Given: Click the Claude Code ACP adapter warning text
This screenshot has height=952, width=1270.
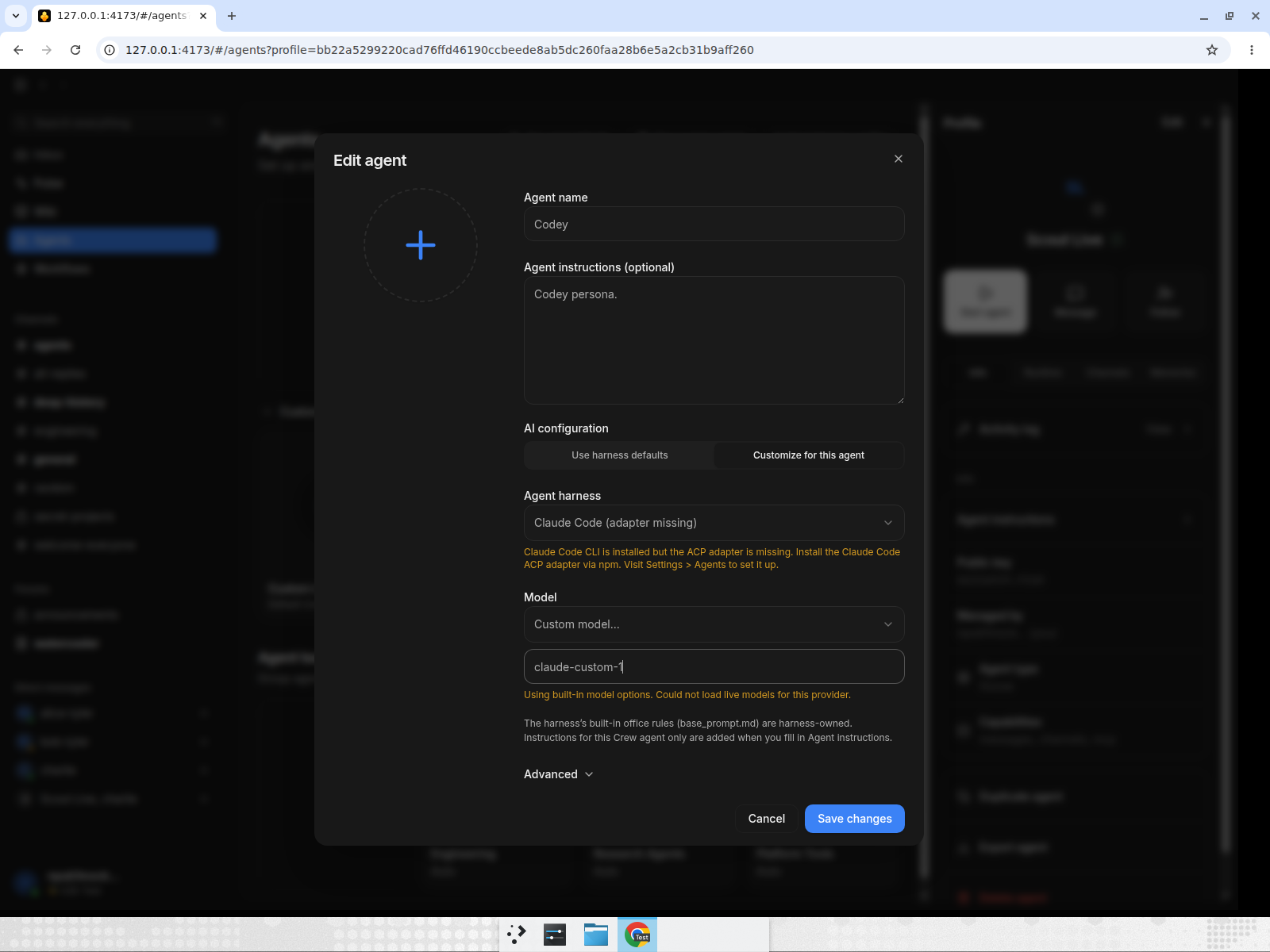Looking at the screenshot, I should point(712,559).
